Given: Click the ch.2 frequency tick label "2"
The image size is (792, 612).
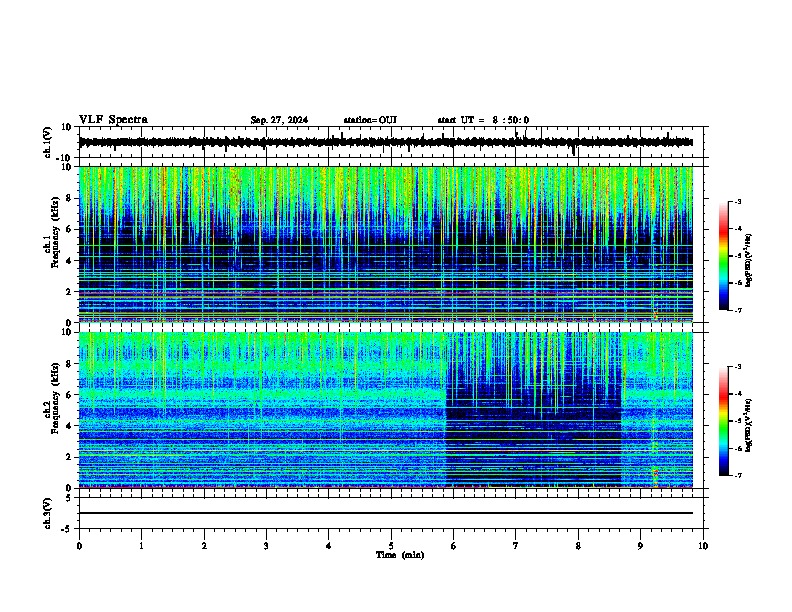Looking at the screenshot, I should point(70,457).
